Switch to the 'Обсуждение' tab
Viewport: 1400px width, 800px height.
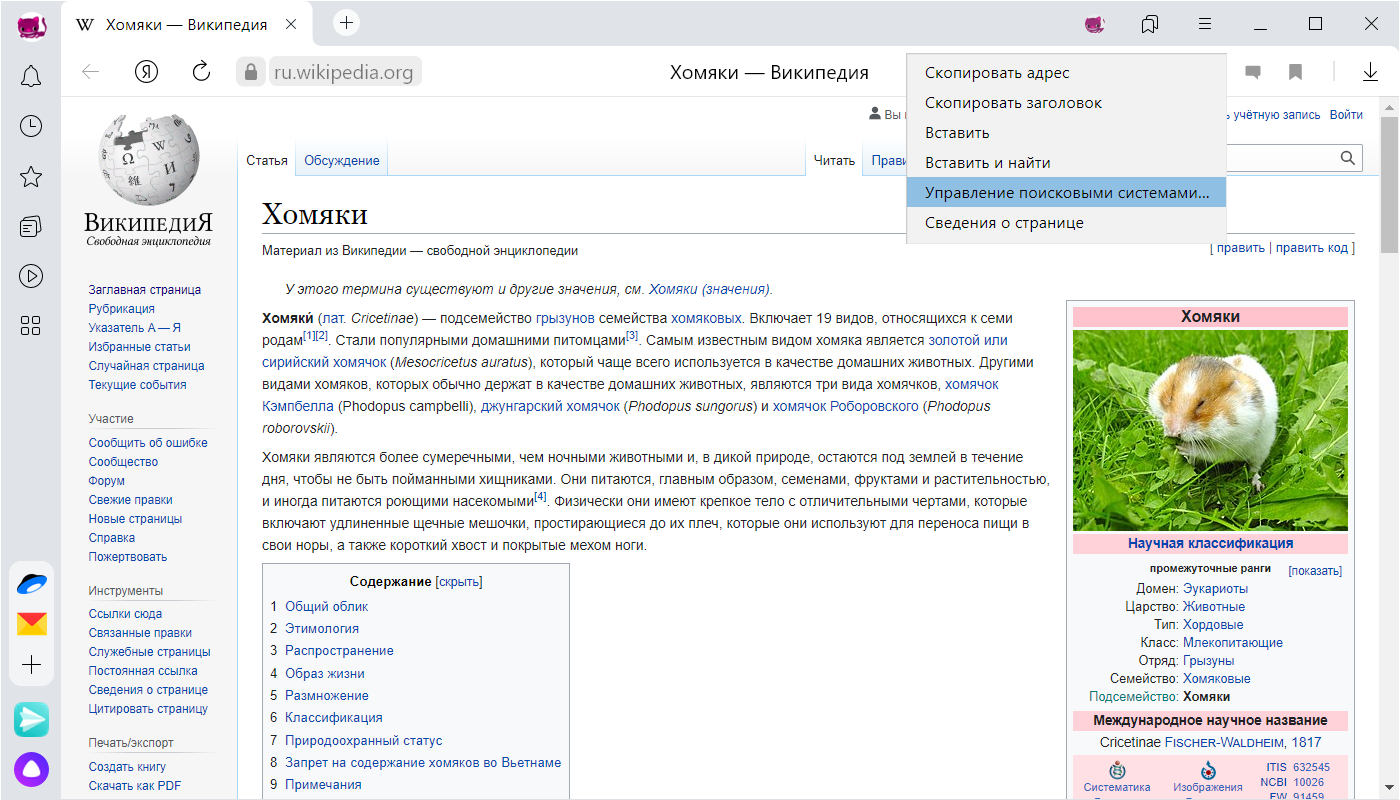coord(342,160)
